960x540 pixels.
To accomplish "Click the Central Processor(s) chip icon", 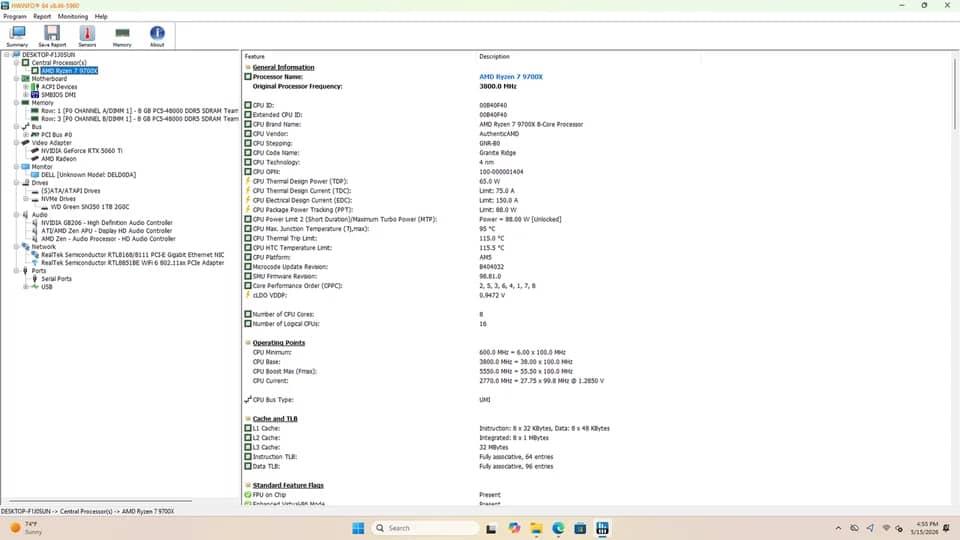I will 26,62.
